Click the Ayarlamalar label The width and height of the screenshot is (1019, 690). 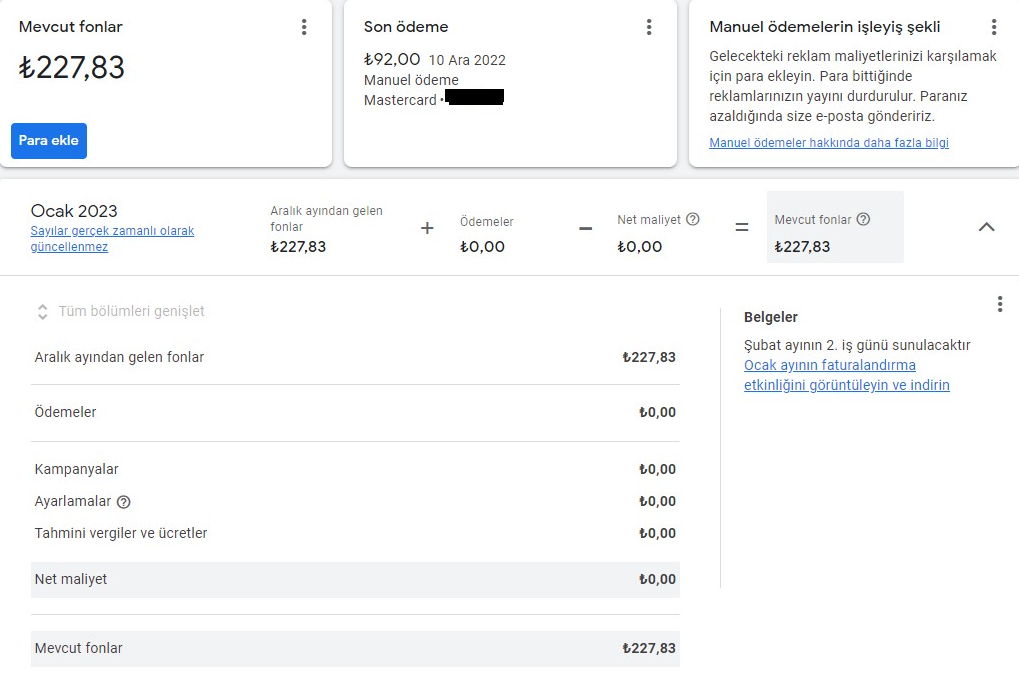73,501
